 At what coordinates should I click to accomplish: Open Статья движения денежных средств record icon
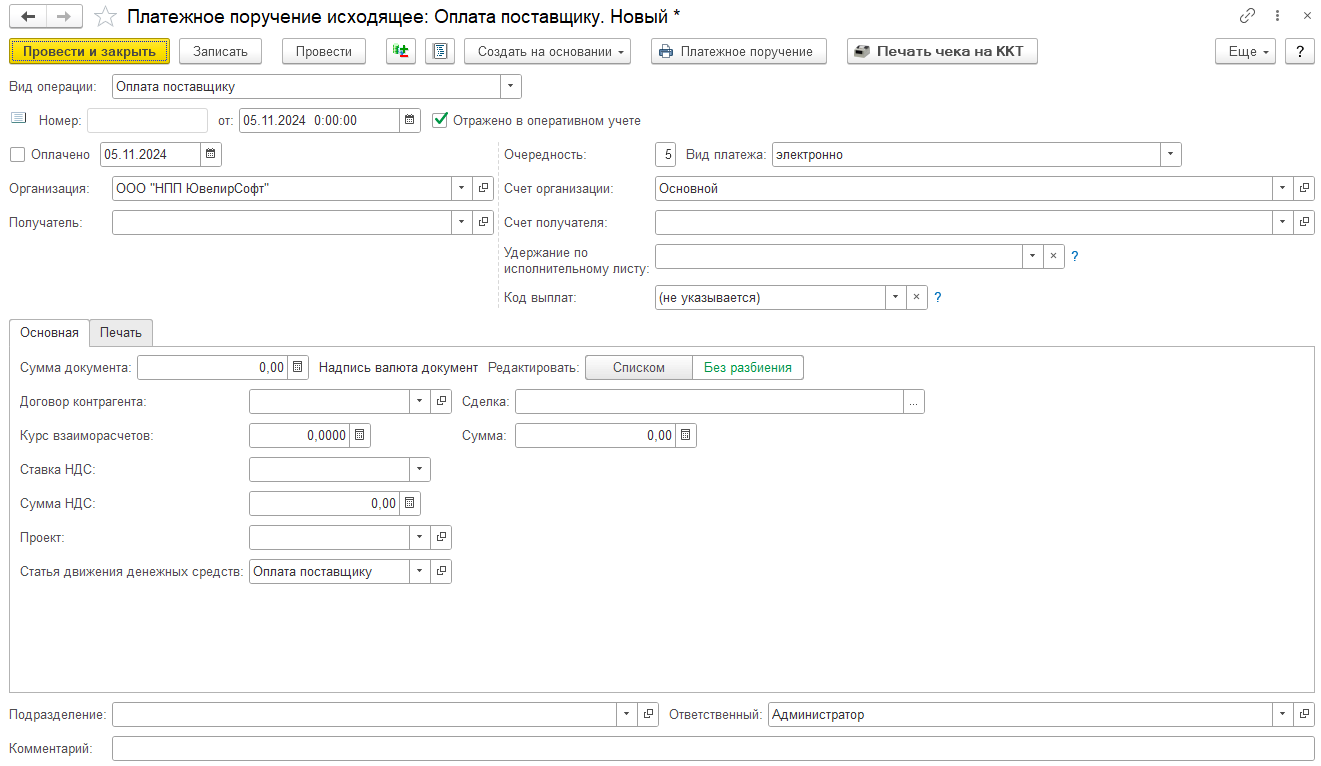point(441,571)
